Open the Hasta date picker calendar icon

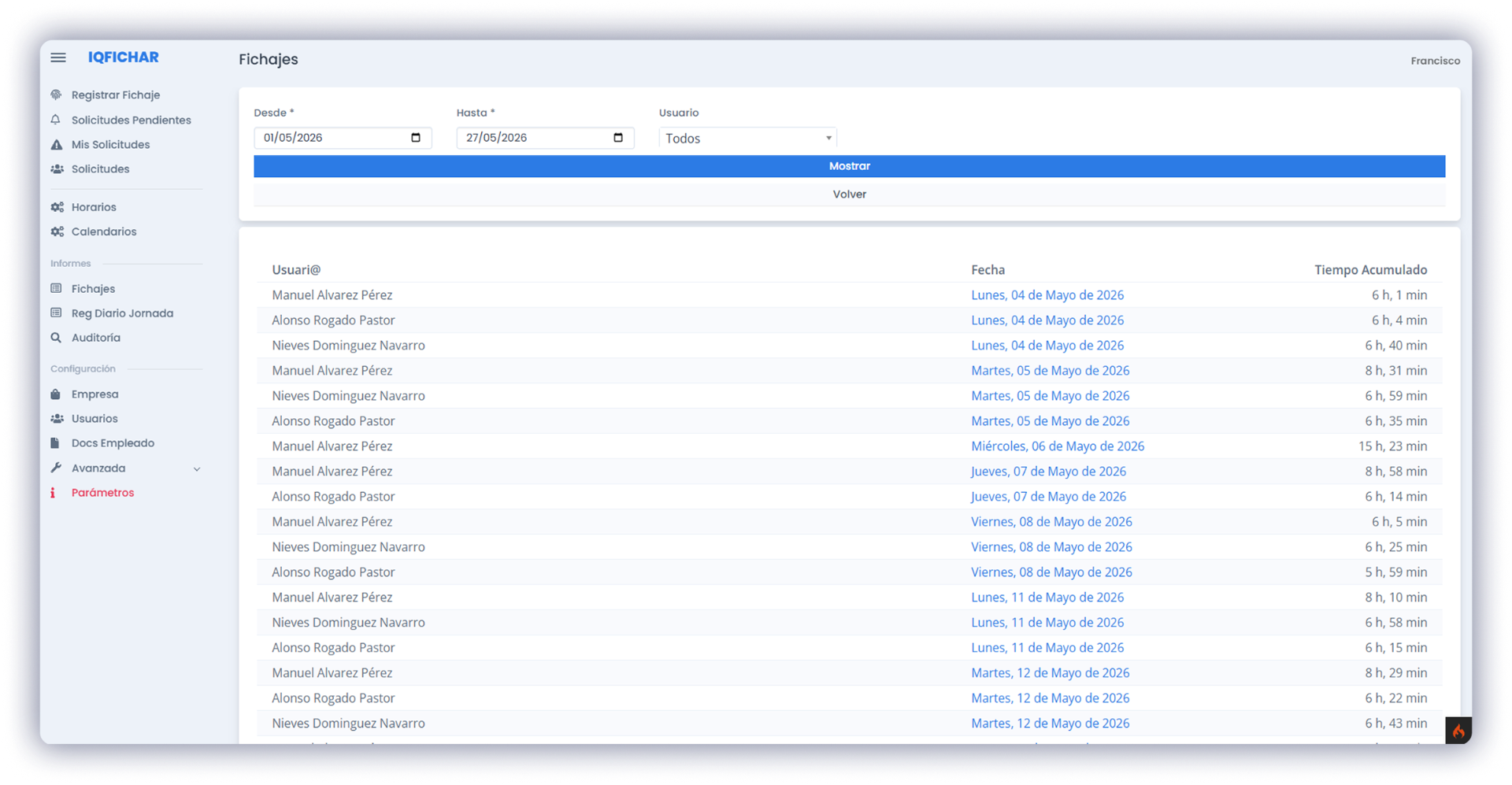pyautogui.click(x=618, y=138)
